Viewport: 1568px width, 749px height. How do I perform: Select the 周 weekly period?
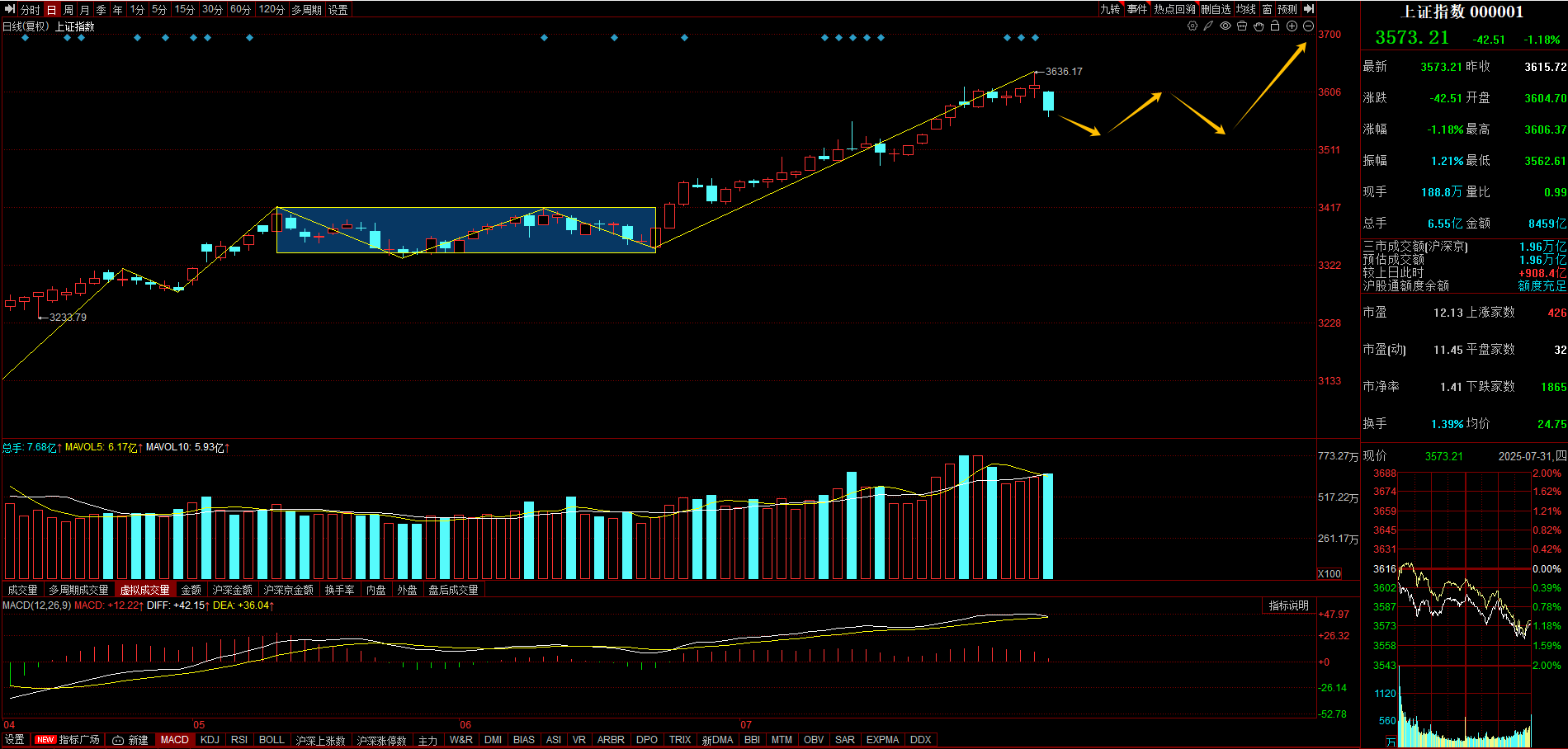(x=68, y=10)
